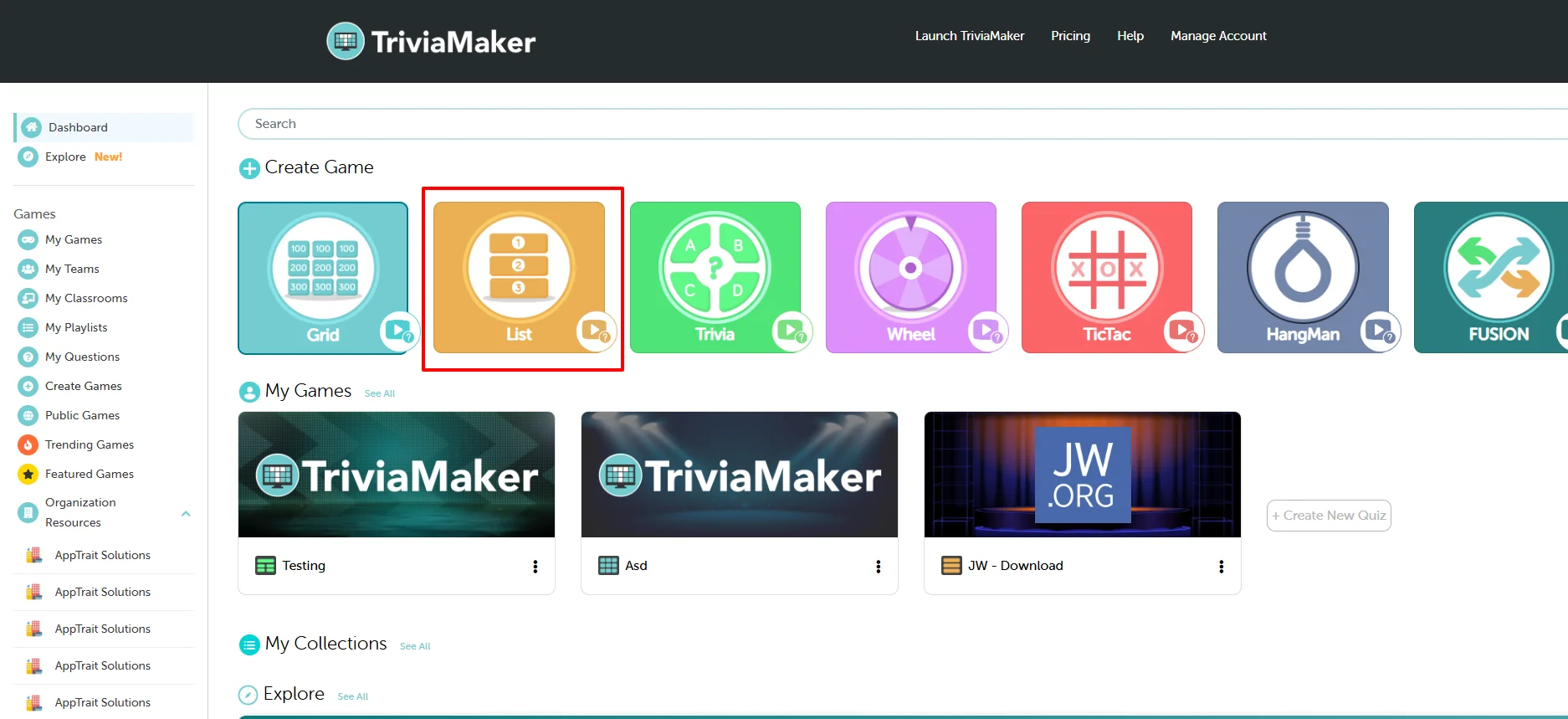
Task: Click the My Games section heading icon
Action: click(249, 392)
